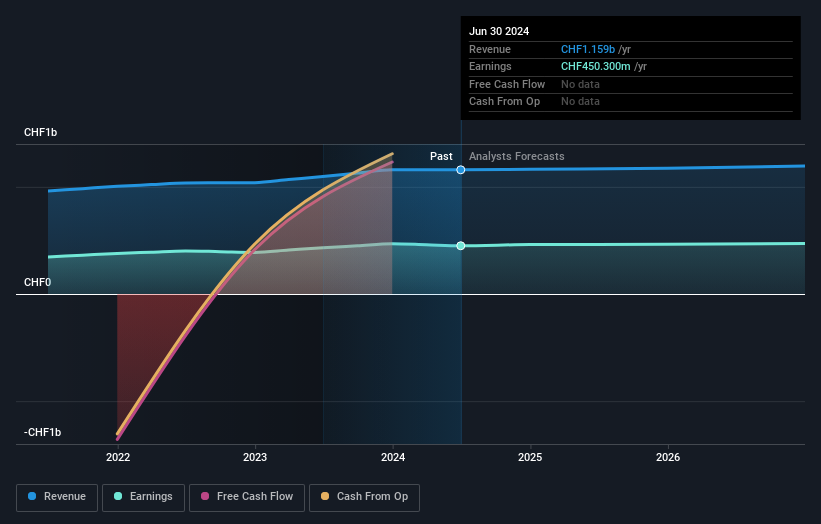Click the Free Cash Flow 'No data' tooltip value
The height and width of the screenshot is (524, 821).
580,84
